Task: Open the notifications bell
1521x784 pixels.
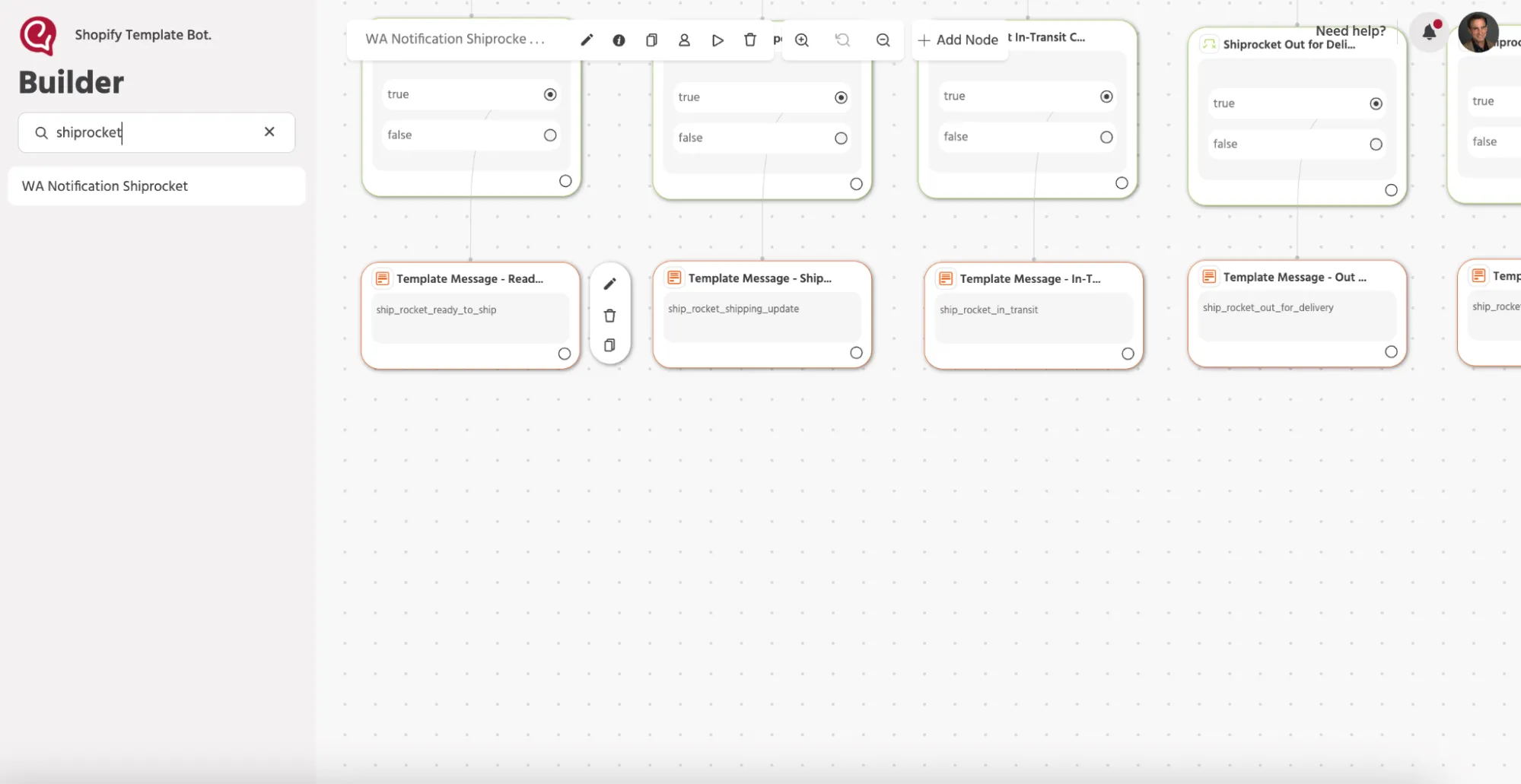Action: [x=1430, y=32]
